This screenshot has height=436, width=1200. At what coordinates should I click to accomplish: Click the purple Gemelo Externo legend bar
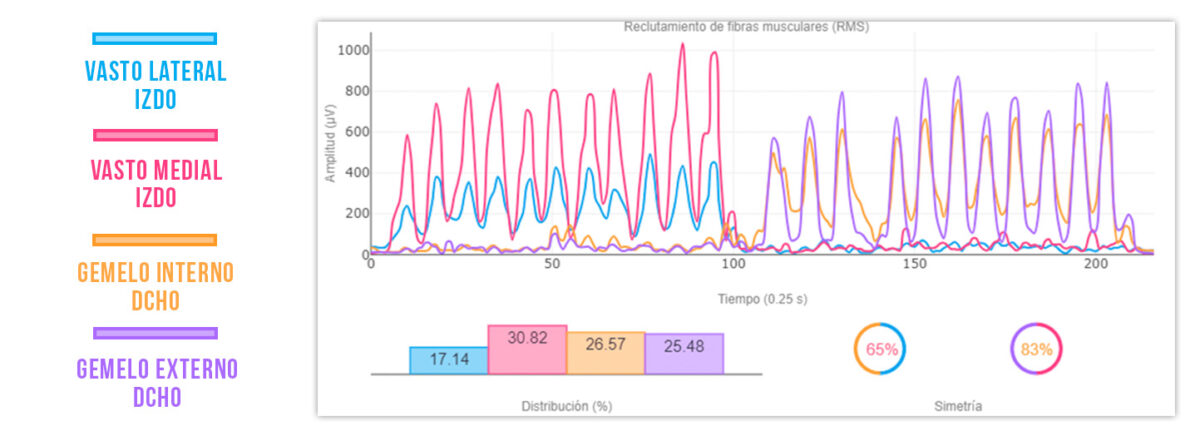(154, 333)
